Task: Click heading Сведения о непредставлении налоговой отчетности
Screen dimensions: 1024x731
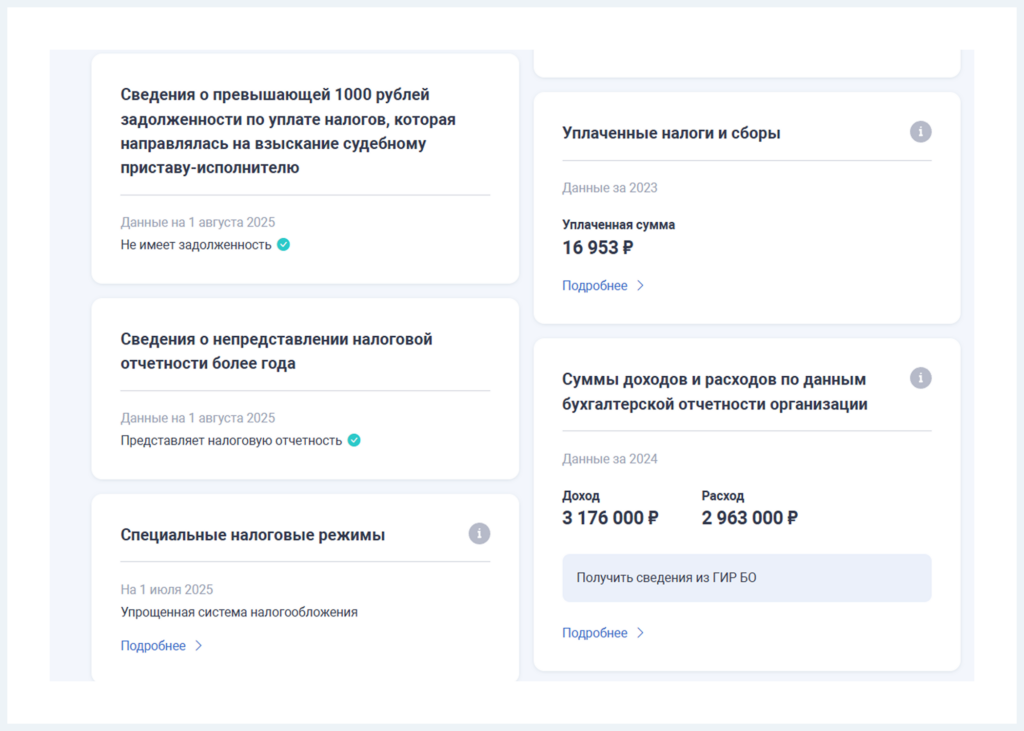Action: tap(276, 351)
